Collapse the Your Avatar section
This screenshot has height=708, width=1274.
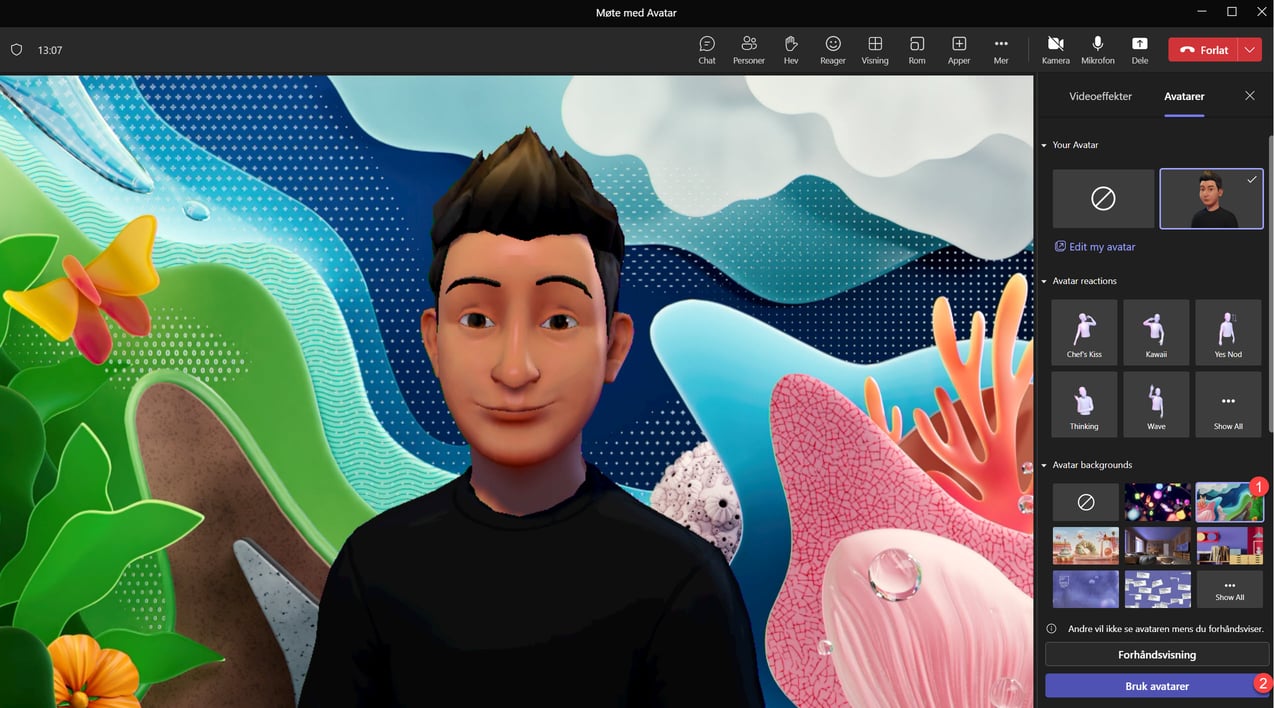tap(1043, 144)
